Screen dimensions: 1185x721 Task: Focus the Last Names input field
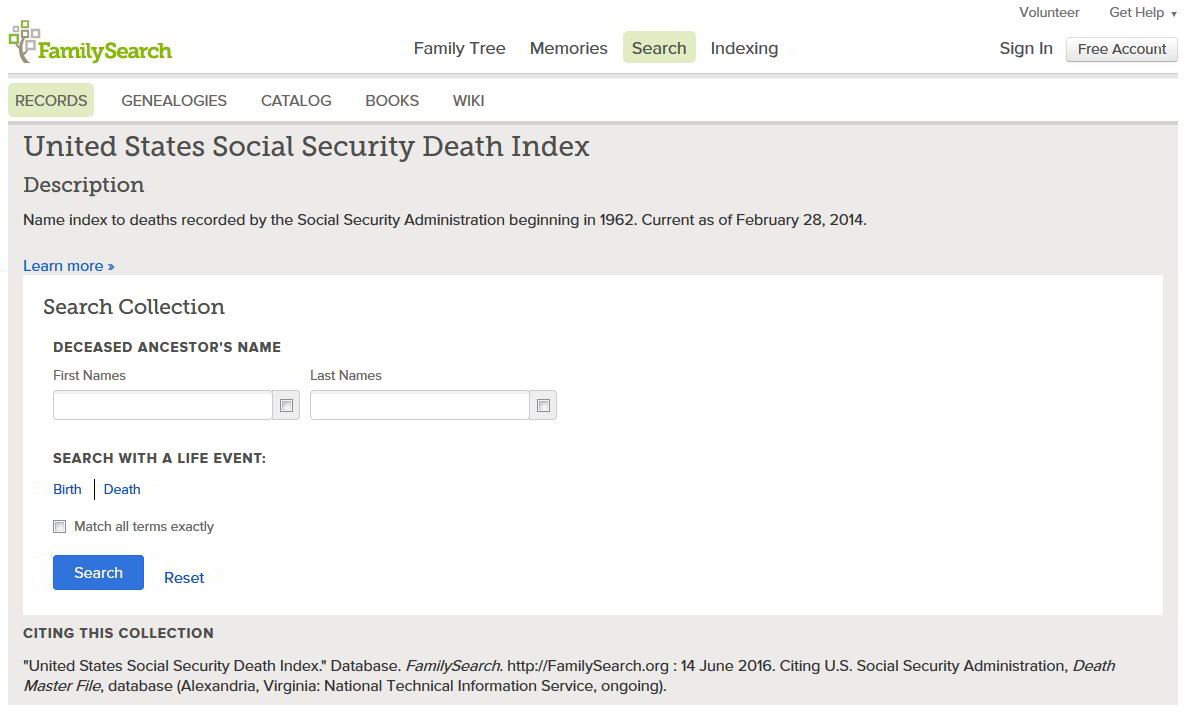419,406
